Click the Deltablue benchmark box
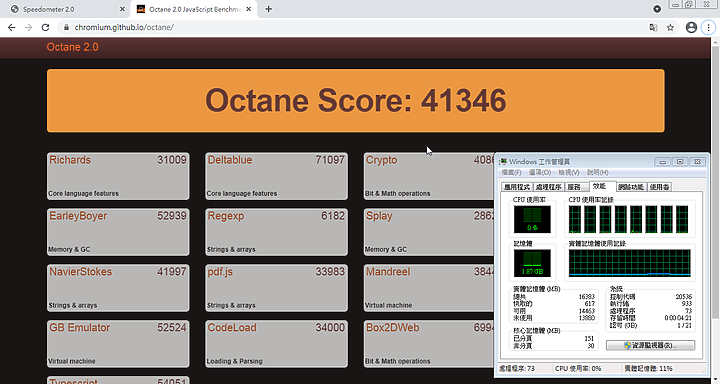 tap(276, 176)
